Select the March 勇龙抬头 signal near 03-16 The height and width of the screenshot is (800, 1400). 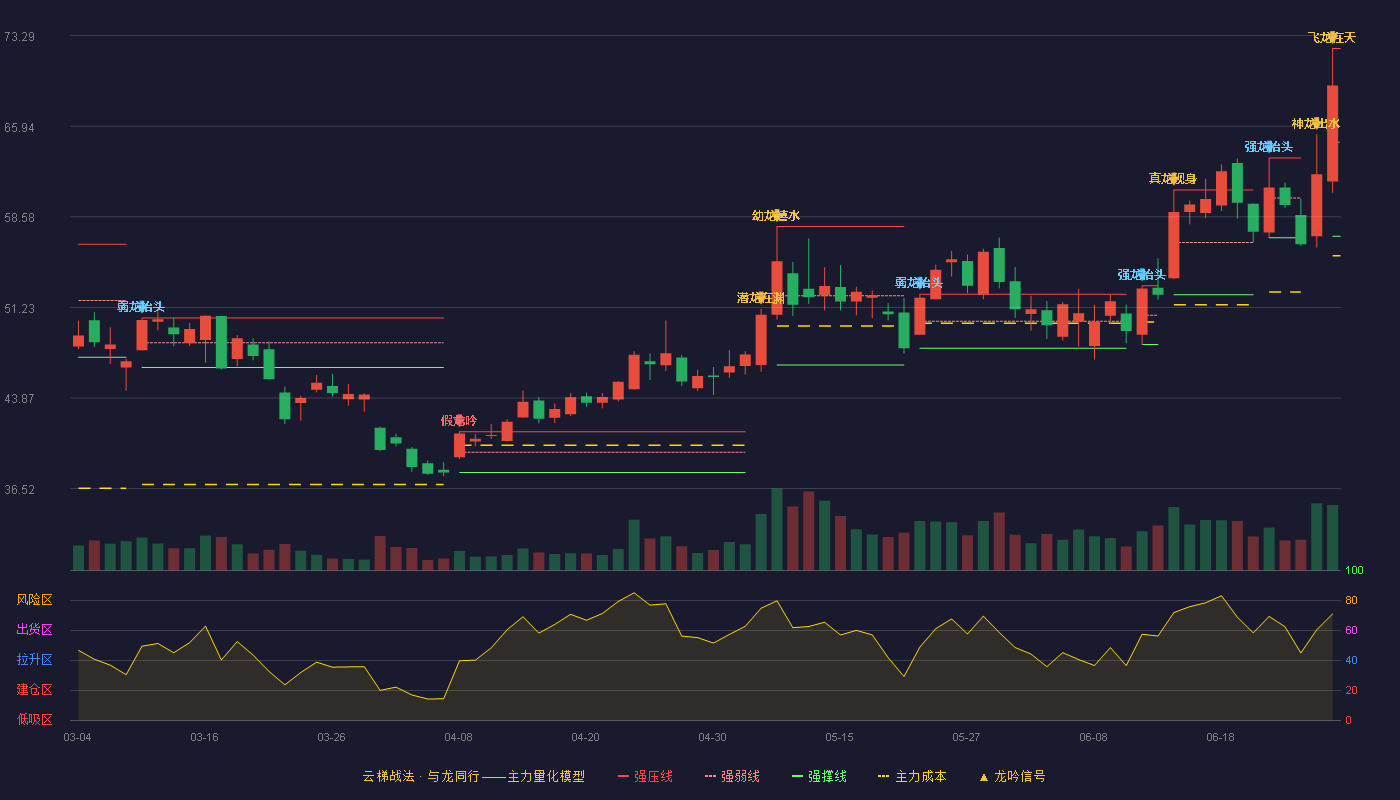pyautogui.click(x=141, y=307)
